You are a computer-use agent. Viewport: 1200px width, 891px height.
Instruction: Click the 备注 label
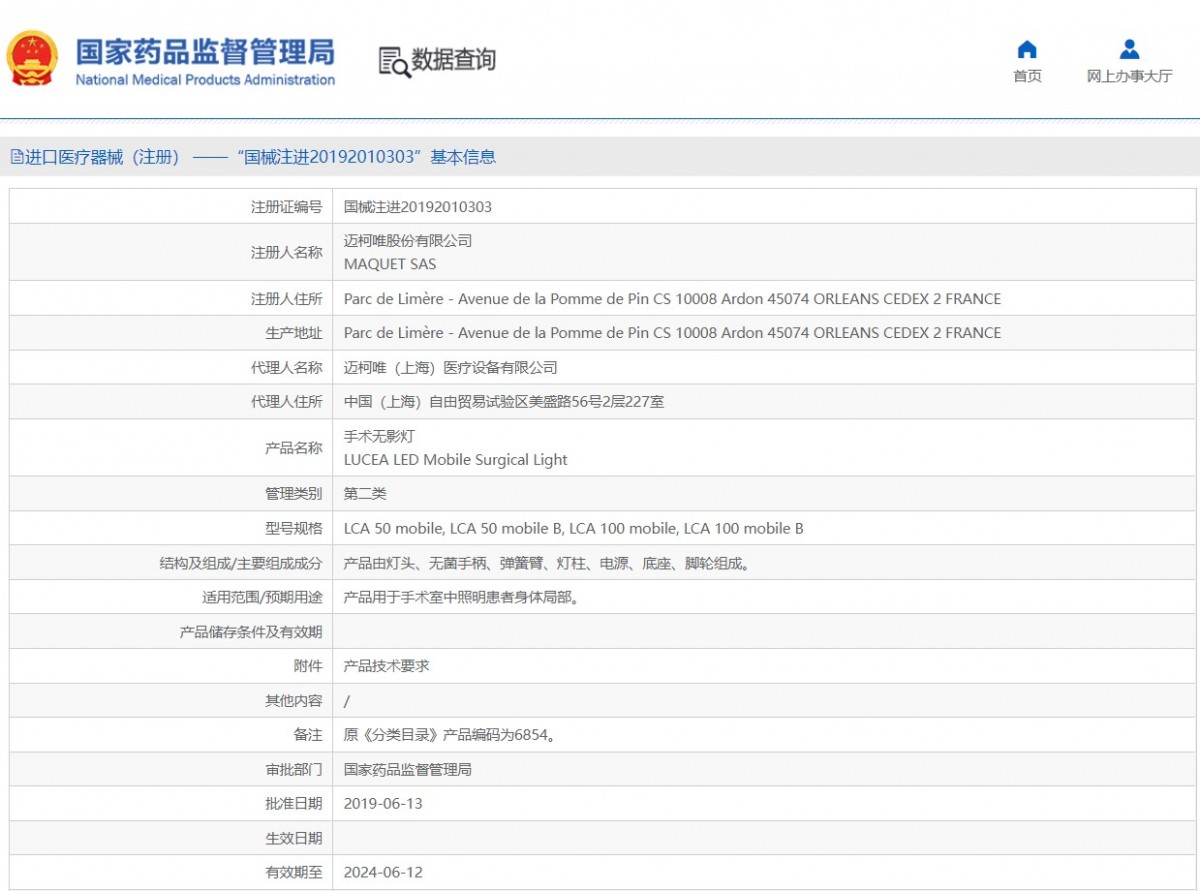click(x=308, y=735)
